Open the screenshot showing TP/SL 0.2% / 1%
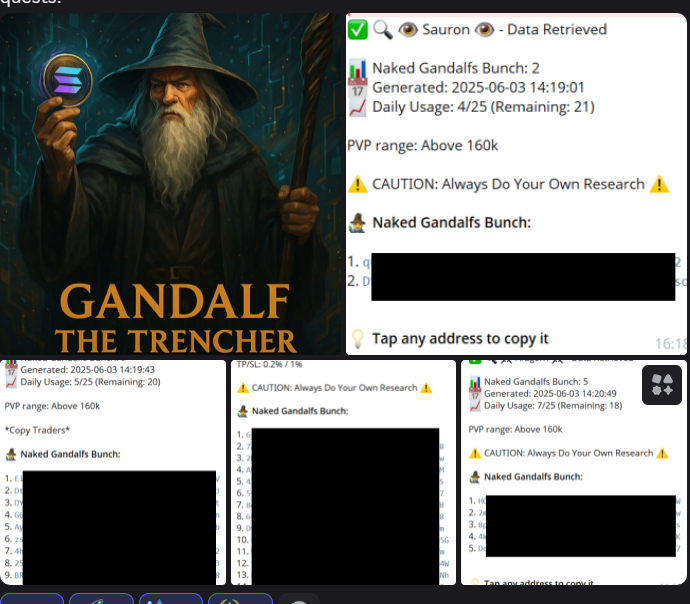690x604 pixels. pos(343,472)
